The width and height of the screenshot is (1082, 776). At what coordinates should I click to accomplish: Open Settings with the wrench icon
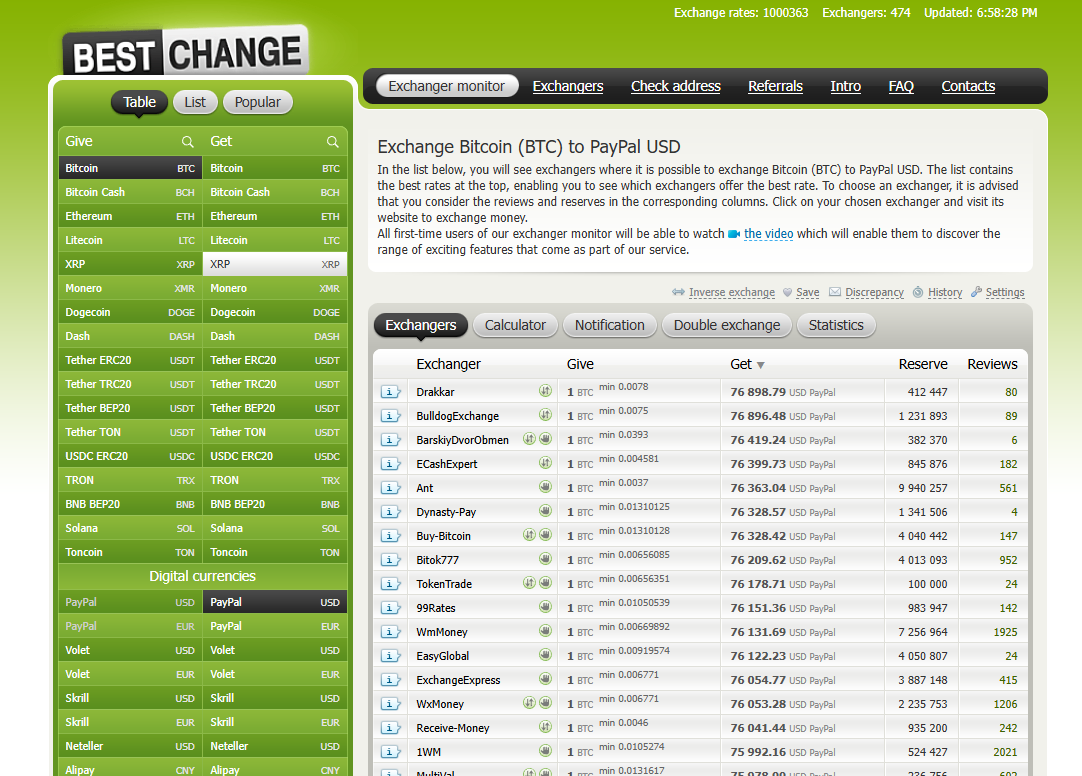(977, 292)
